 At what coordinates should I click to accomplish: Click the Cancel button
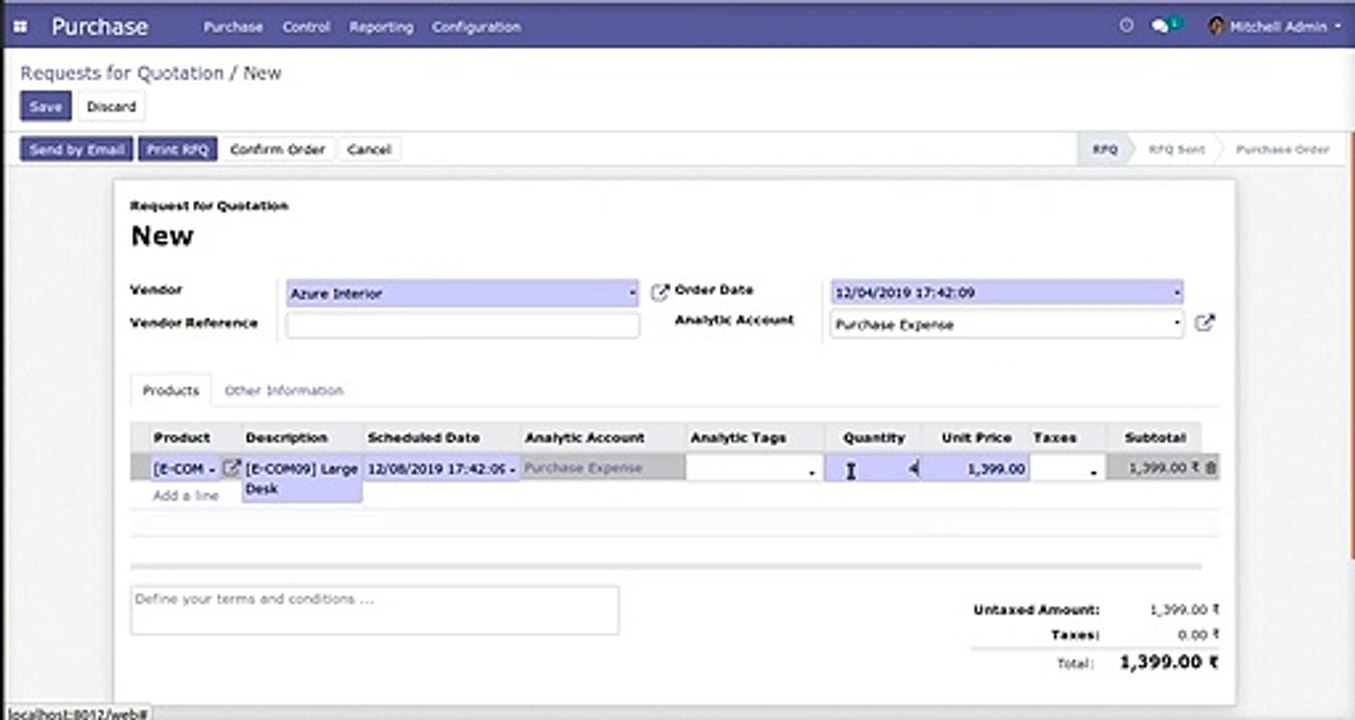[x=369, y=149]
